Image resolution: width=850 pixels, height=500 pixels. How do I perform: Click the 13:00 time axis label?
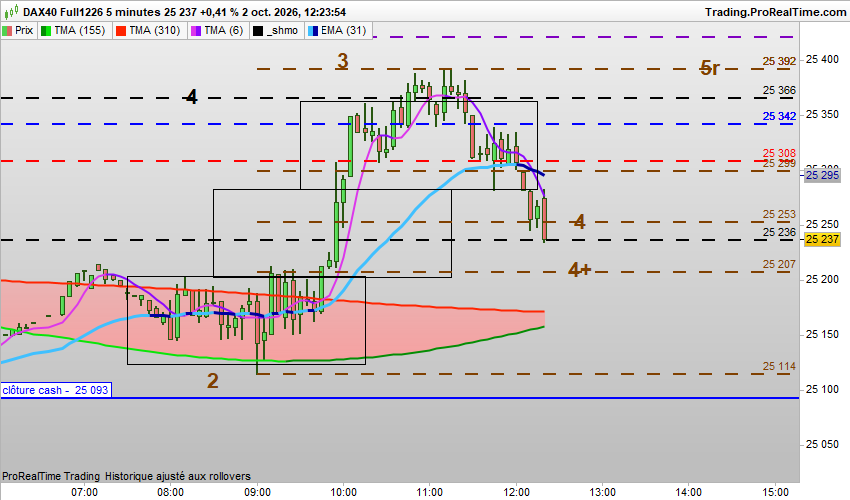tap(602, 492)
